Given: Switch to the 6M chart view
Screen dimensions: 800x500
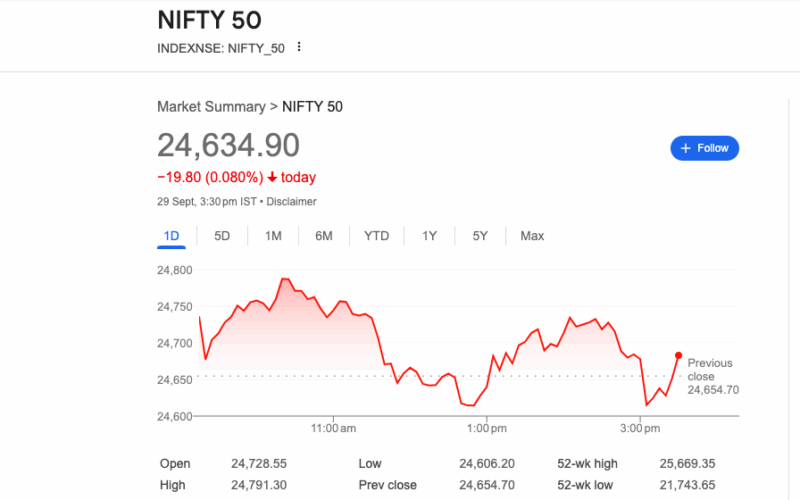Looking at the screenshot, I should pos(323,236).
